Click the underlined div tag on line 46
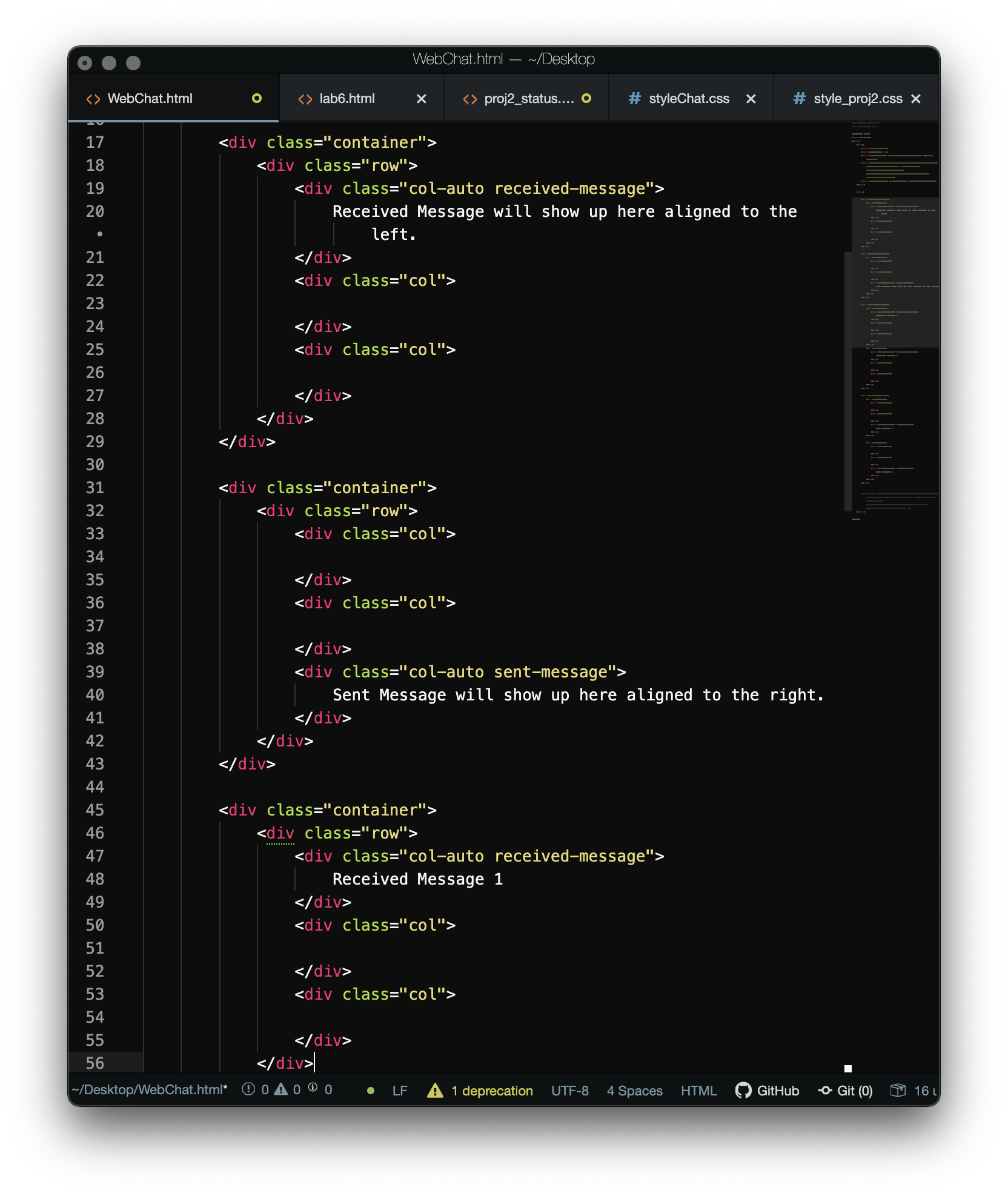 [x=280, y=833]
